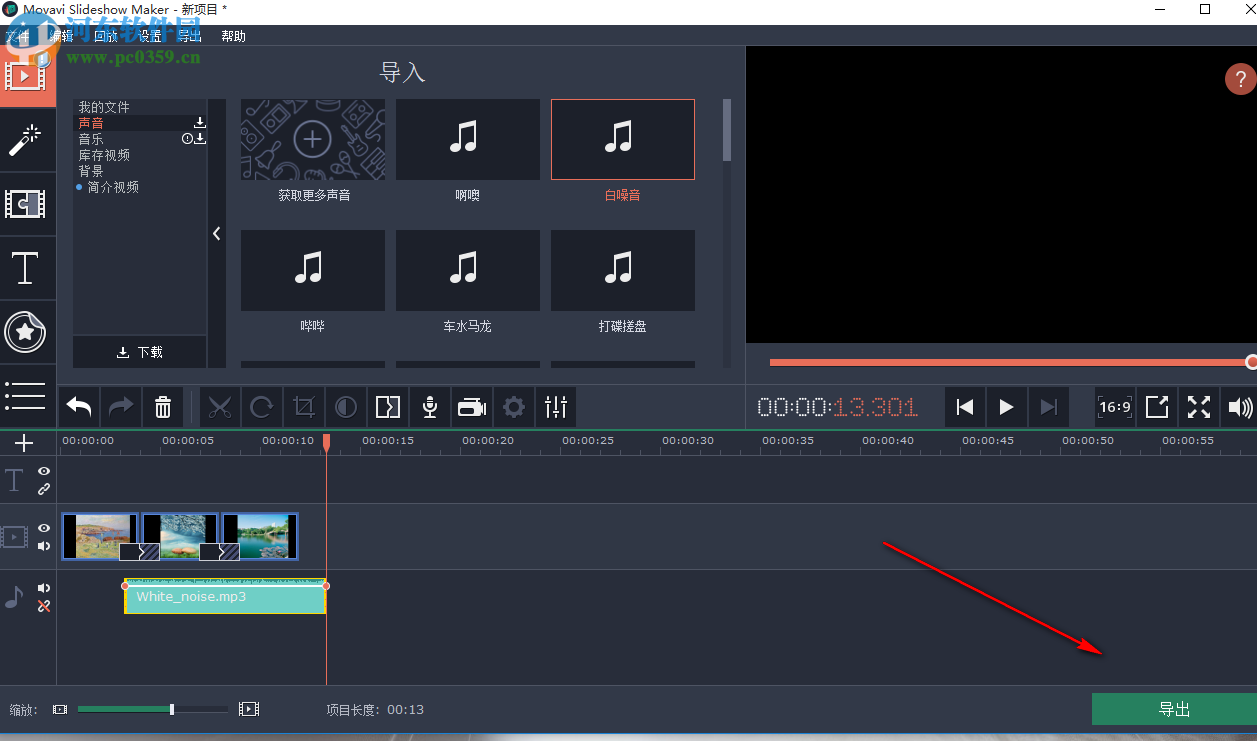
Task: Toggle the link icon on the titles track
Action: pyautogui.click(x=43, y=489)
